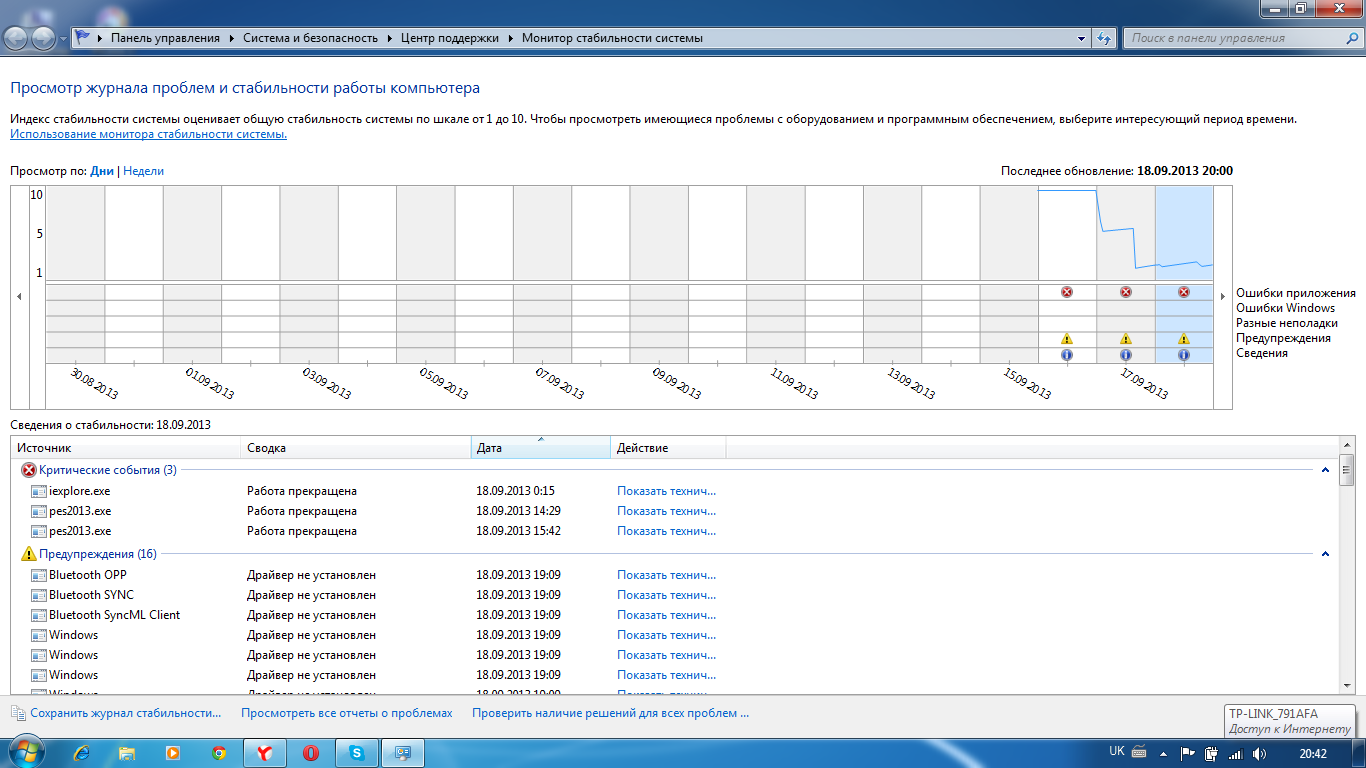
Task: Click the critical error icon for 17.09.2013
Action: coord(1126,292)
